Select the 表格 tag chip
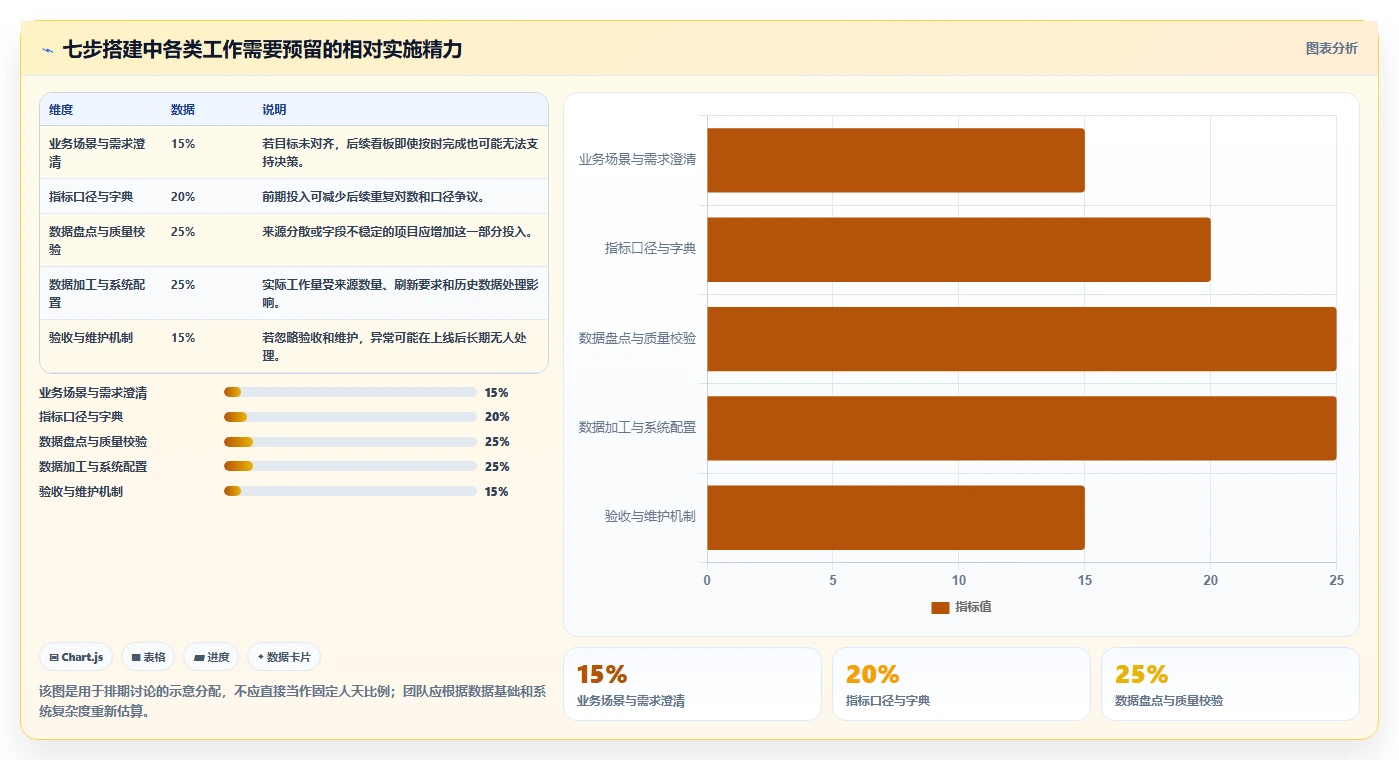1399x760 pixels. pos(148,657)
